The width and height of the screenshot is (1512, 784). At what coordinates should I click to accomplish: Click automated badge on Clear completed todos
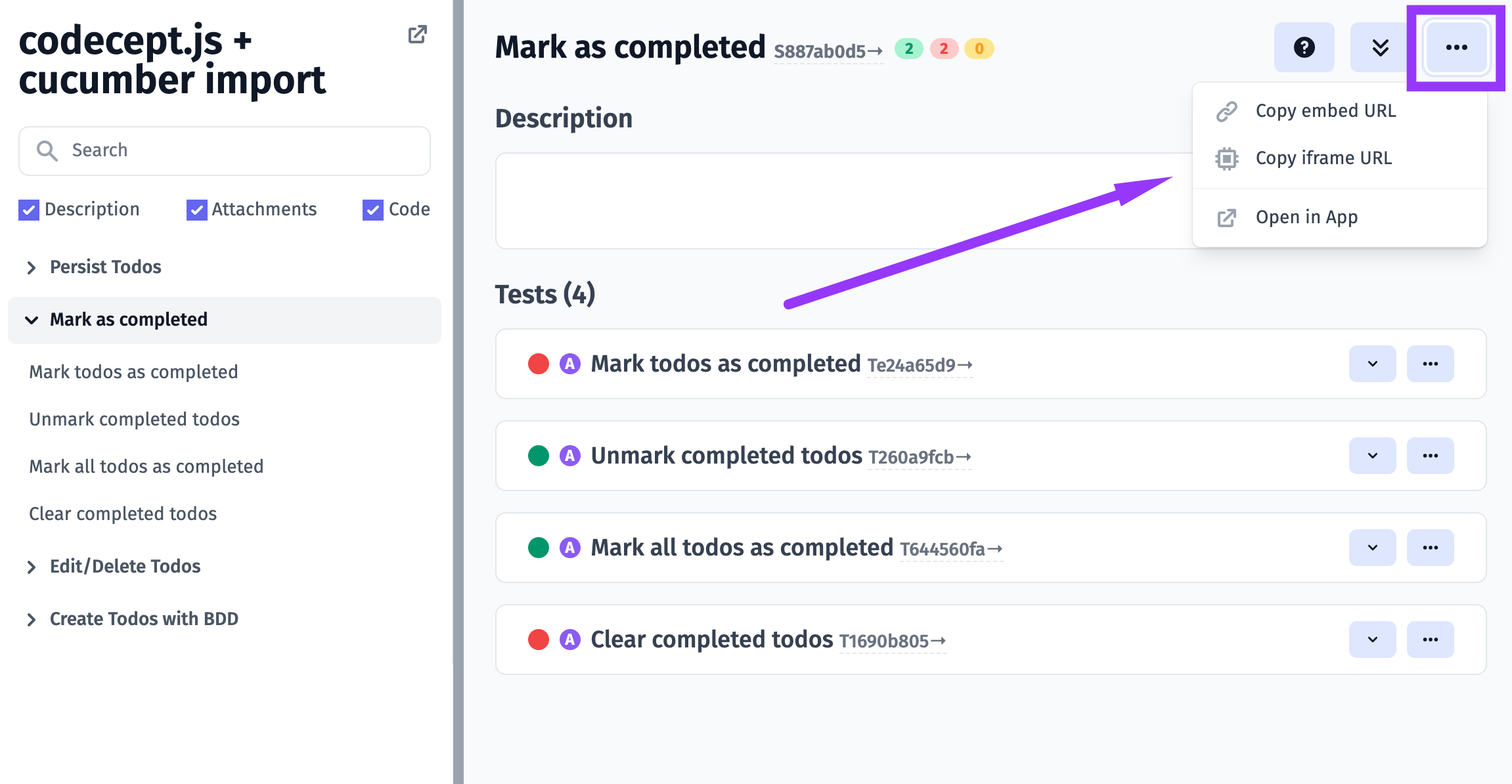(570, 640)
